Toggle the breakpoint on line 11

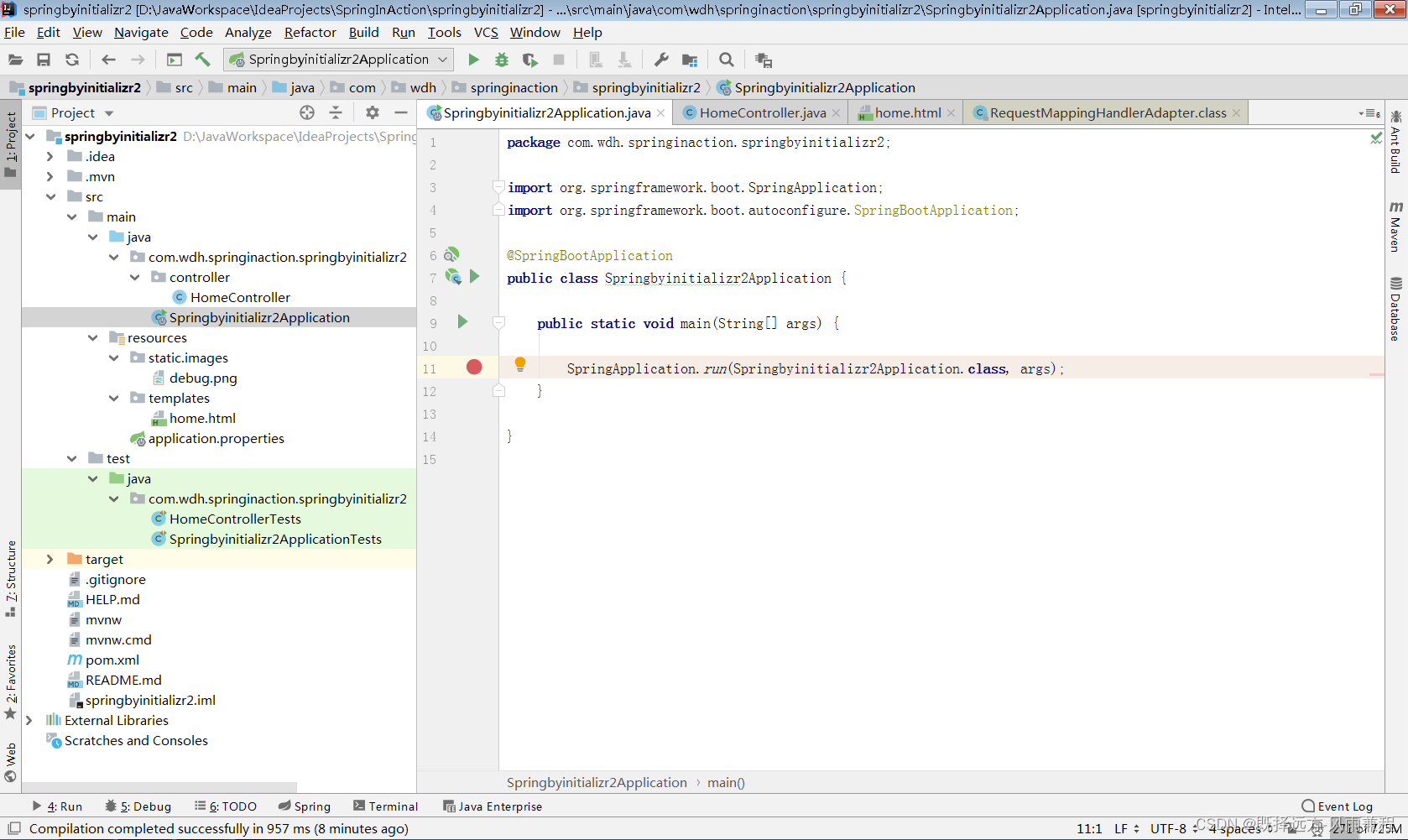tap(474, 367)
